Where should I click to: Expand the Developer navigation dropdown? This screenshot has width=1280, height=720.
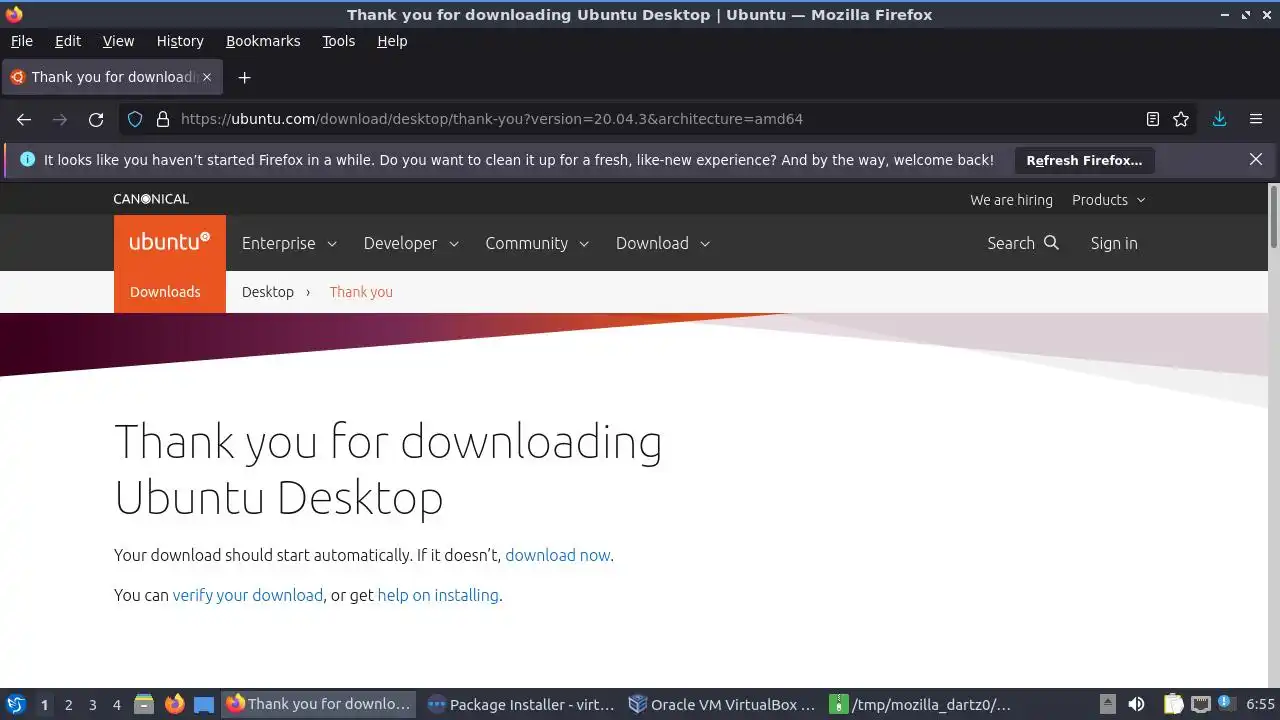pyautogui.click(x=411, y=243)
